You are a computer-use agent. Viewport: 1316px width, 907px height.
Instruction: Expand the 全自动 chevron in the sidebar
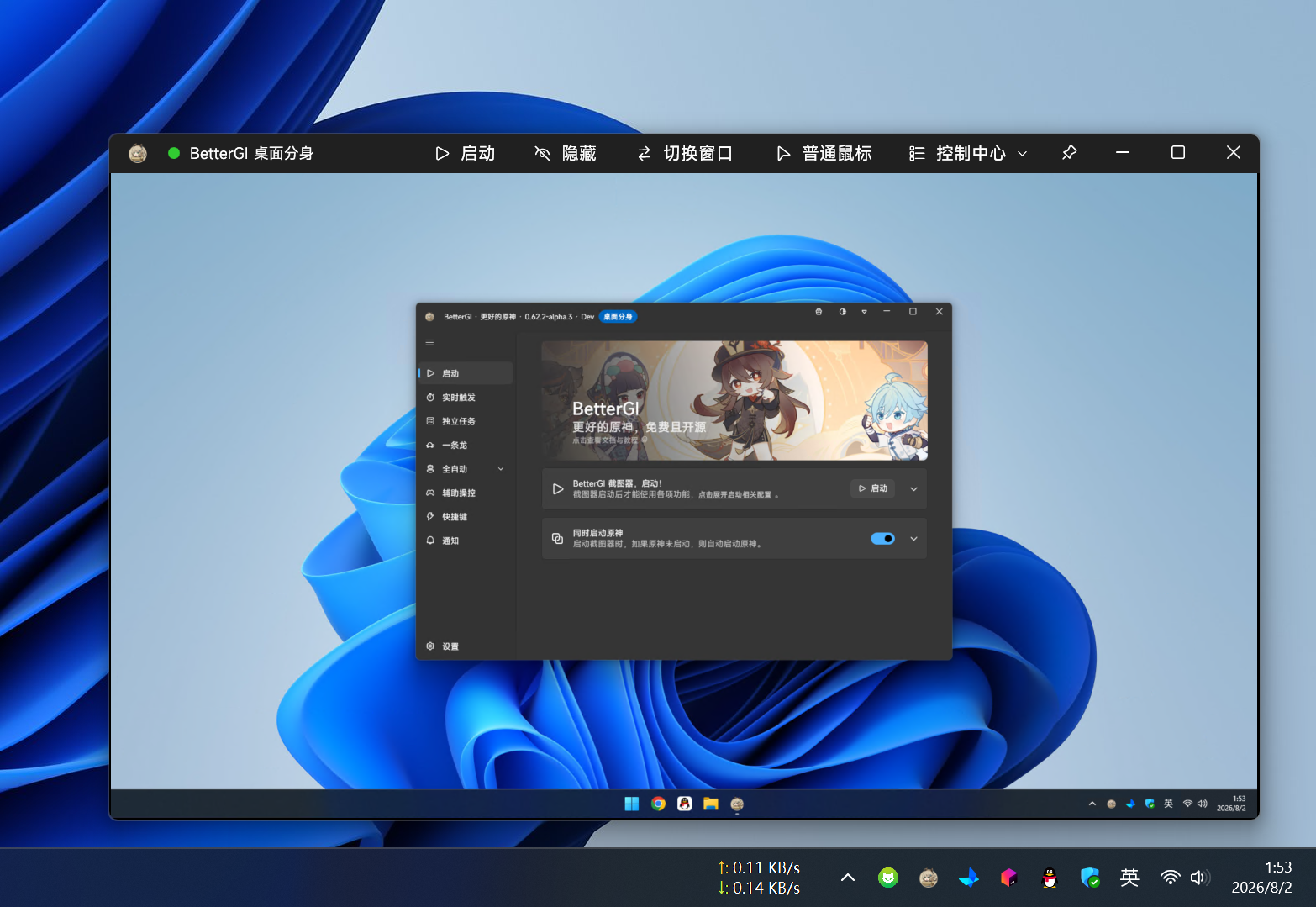[501, 469]
